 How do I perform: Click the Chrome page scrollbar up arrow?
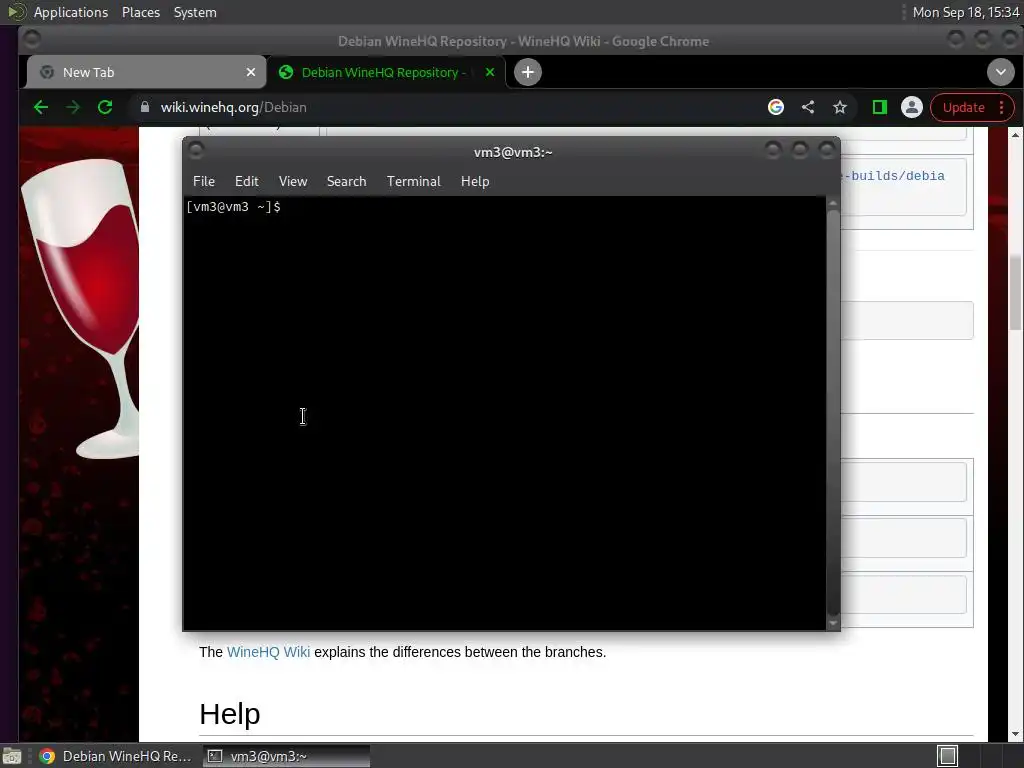click(x=1015, y=135)
